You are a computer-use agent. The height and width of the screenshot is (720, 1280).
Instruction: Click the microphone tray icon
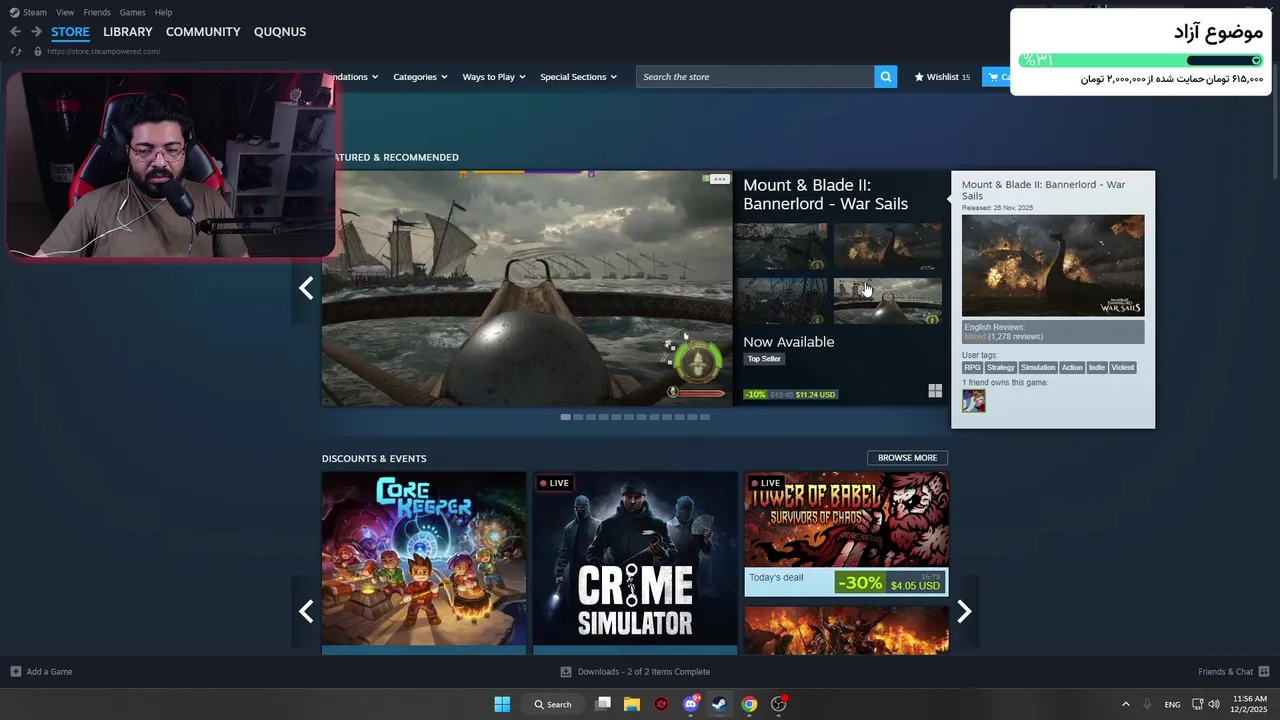coord(1147,704)
